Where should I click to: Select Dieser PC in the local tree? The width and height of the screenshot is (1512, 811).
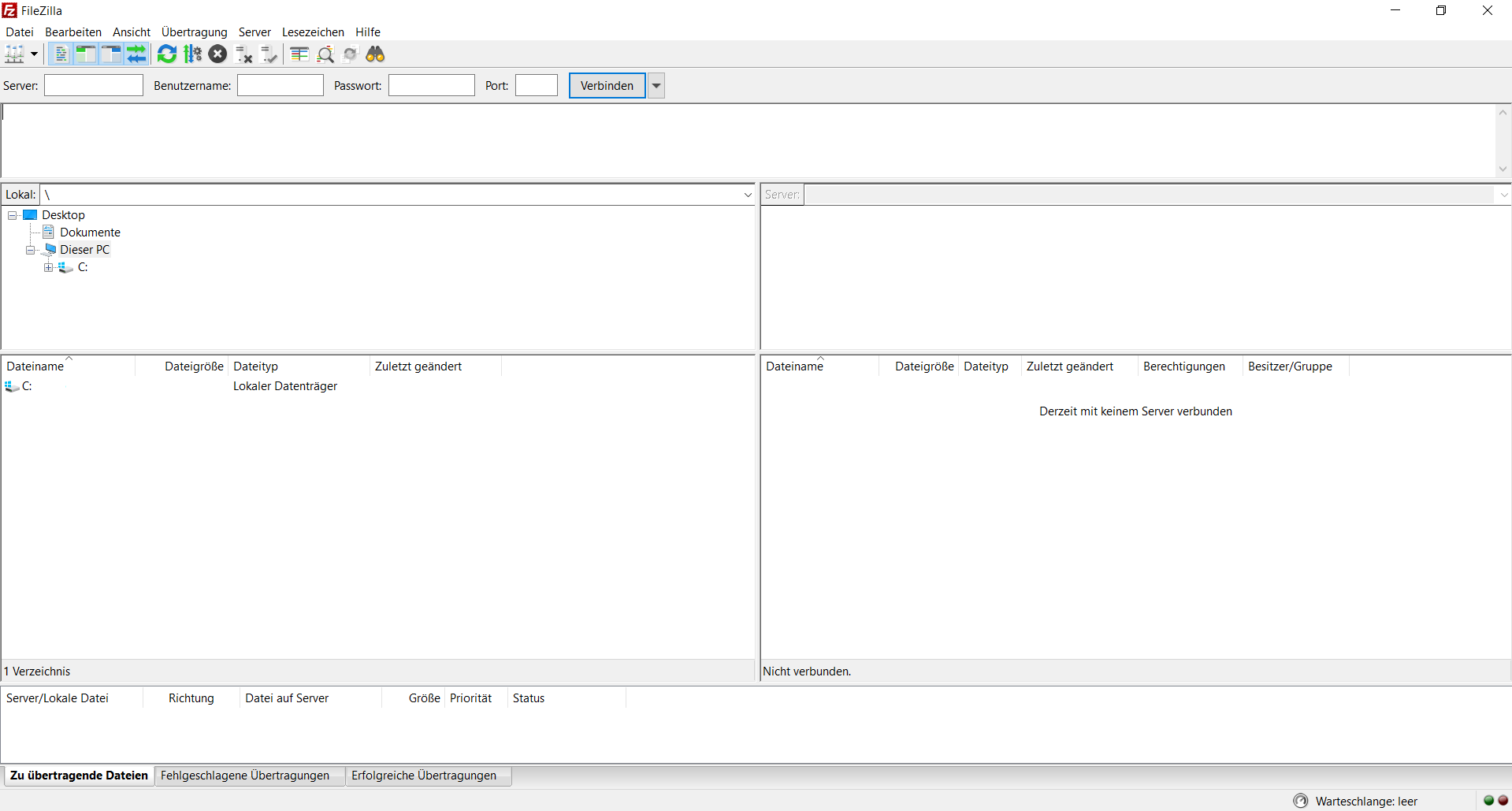[x=85, y=250]
